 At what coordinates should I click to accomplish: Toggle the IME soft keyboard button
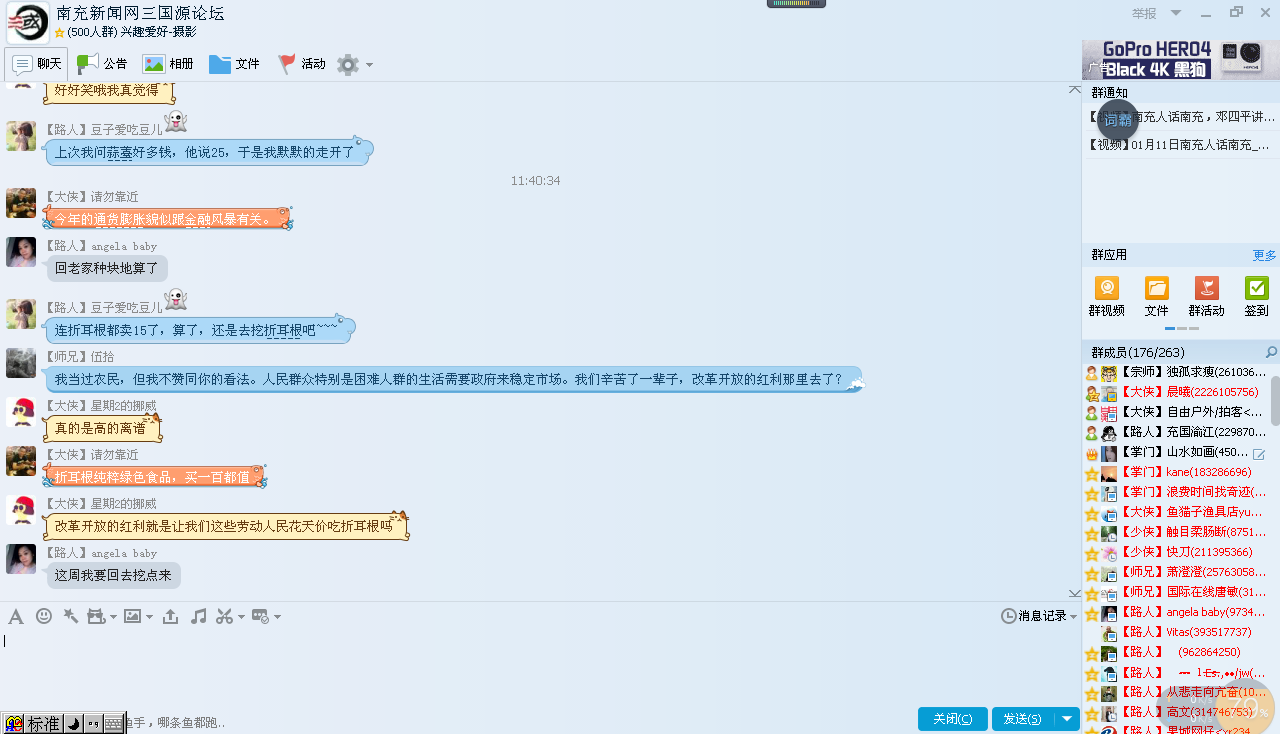coord(114,724)
